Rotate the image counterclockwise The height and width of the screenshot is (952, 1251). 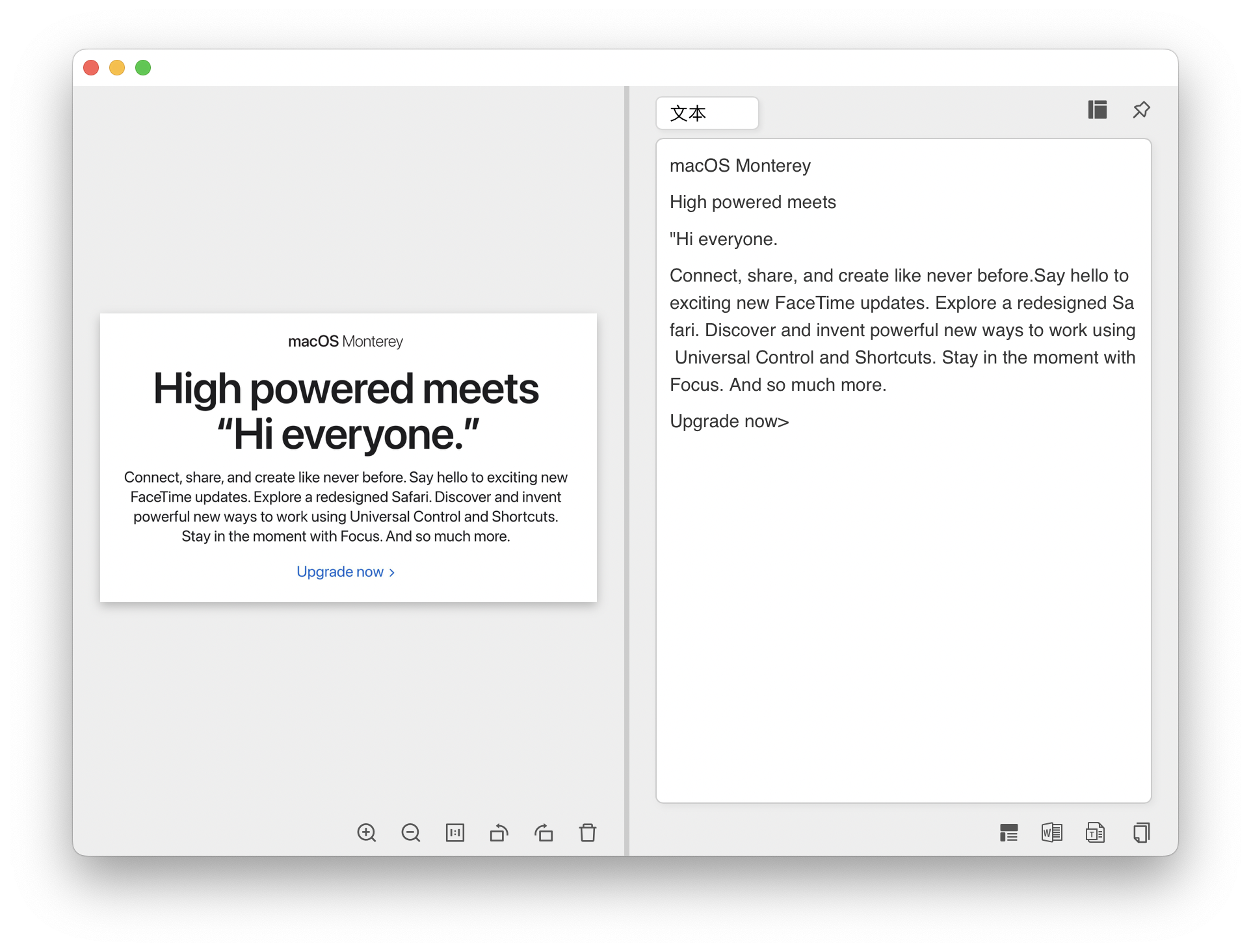(499, 832)
